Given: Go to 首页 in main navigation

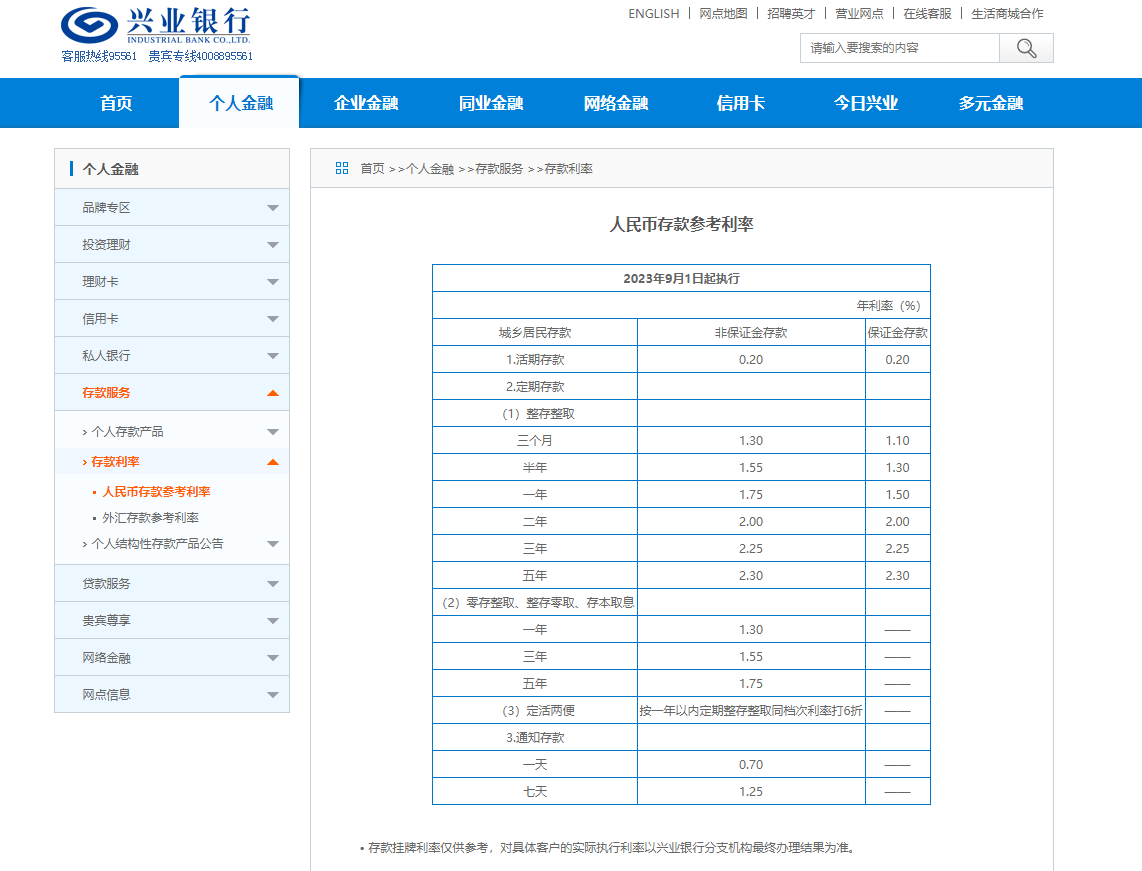Looking at the screenshot, I should [116, 103].
